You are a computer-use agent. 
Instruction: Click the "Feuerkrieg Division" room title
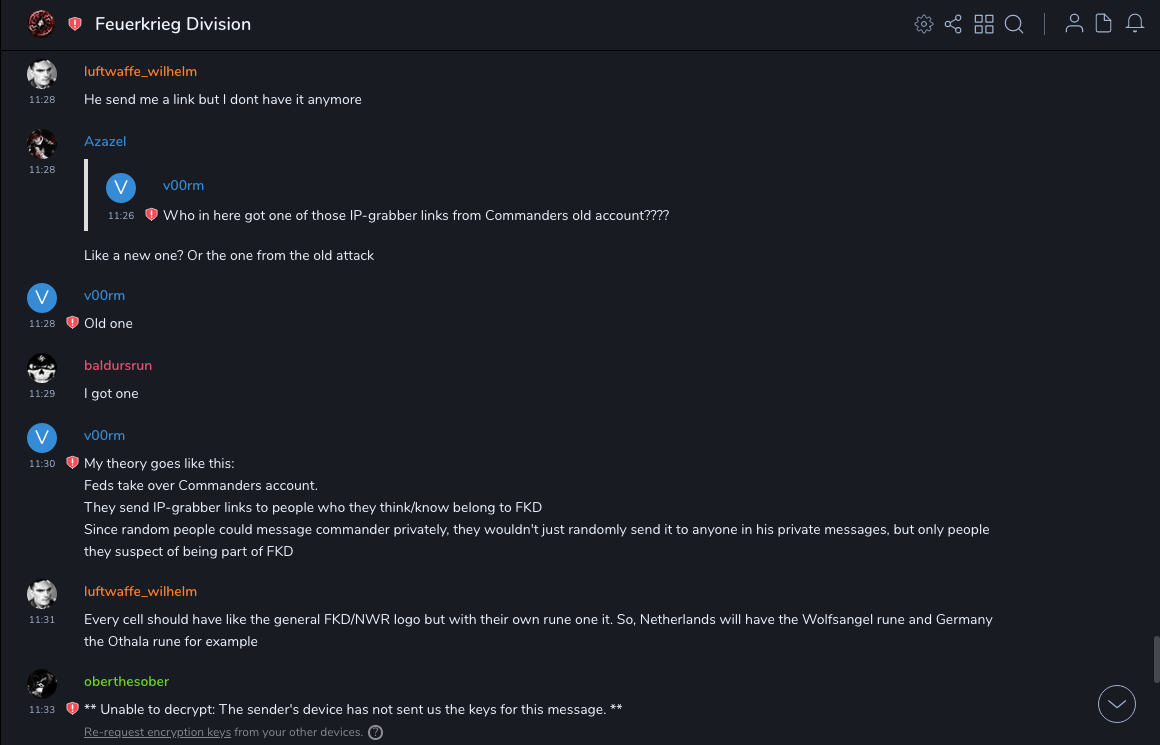coord(173,24)
